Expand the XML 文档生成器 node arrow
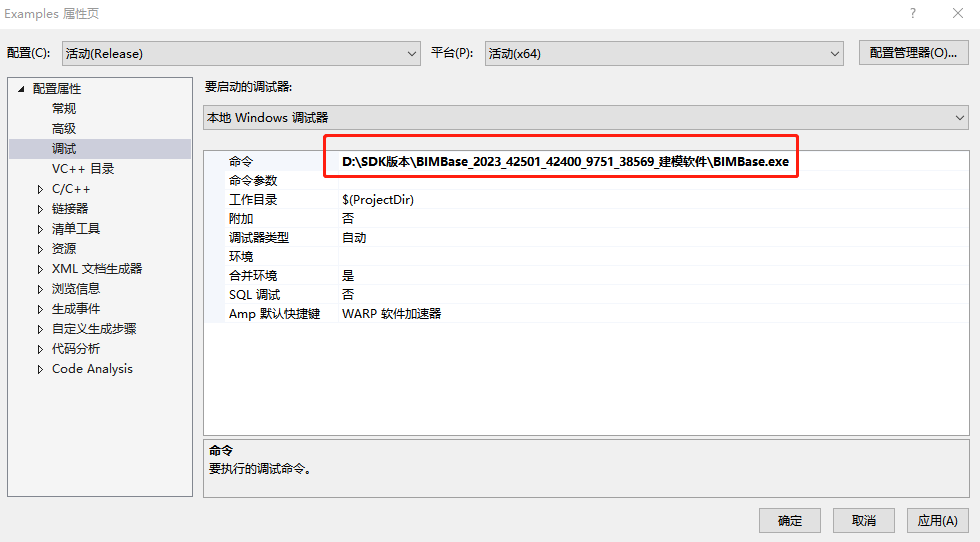 tap(40, 269)
